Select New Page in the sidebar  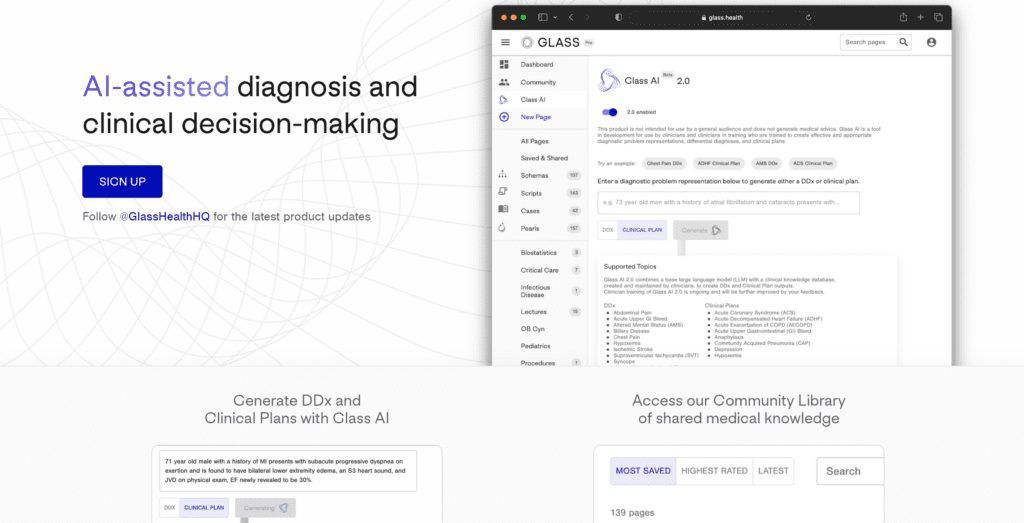pyautogui.click(x=536, y=117)
